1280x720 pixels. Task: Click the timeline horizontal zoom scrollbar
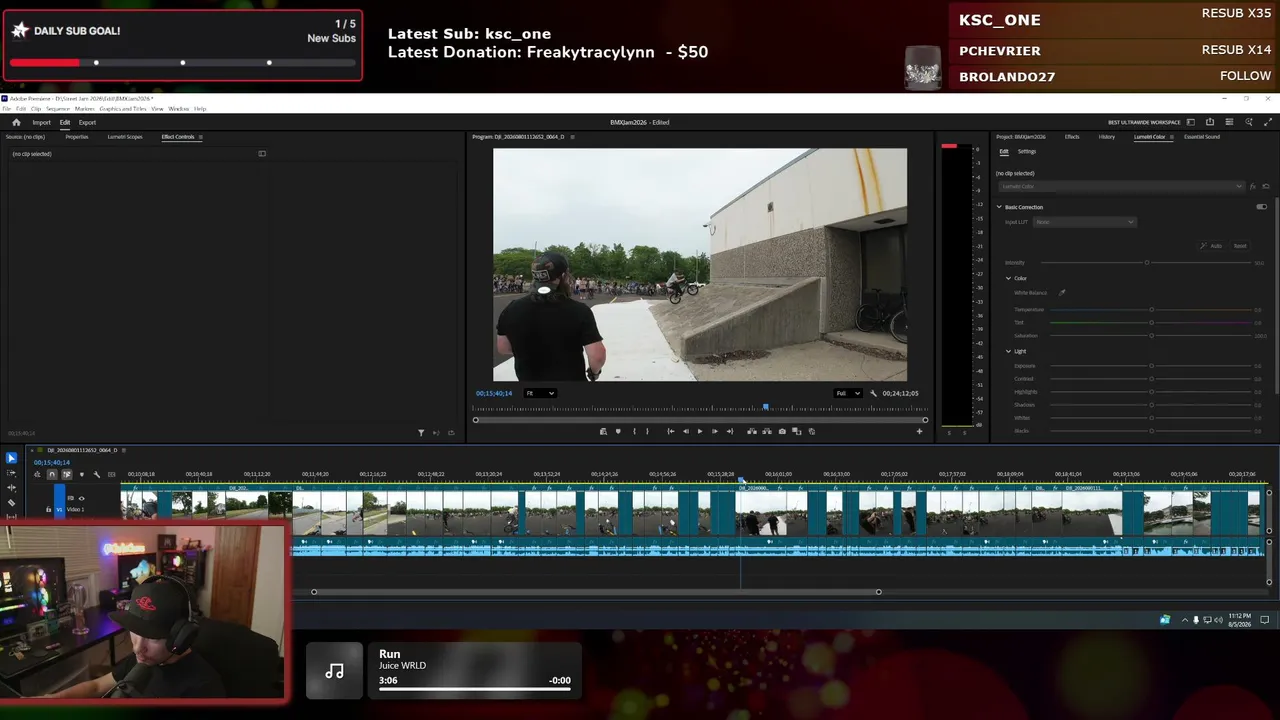coord(596,592)
